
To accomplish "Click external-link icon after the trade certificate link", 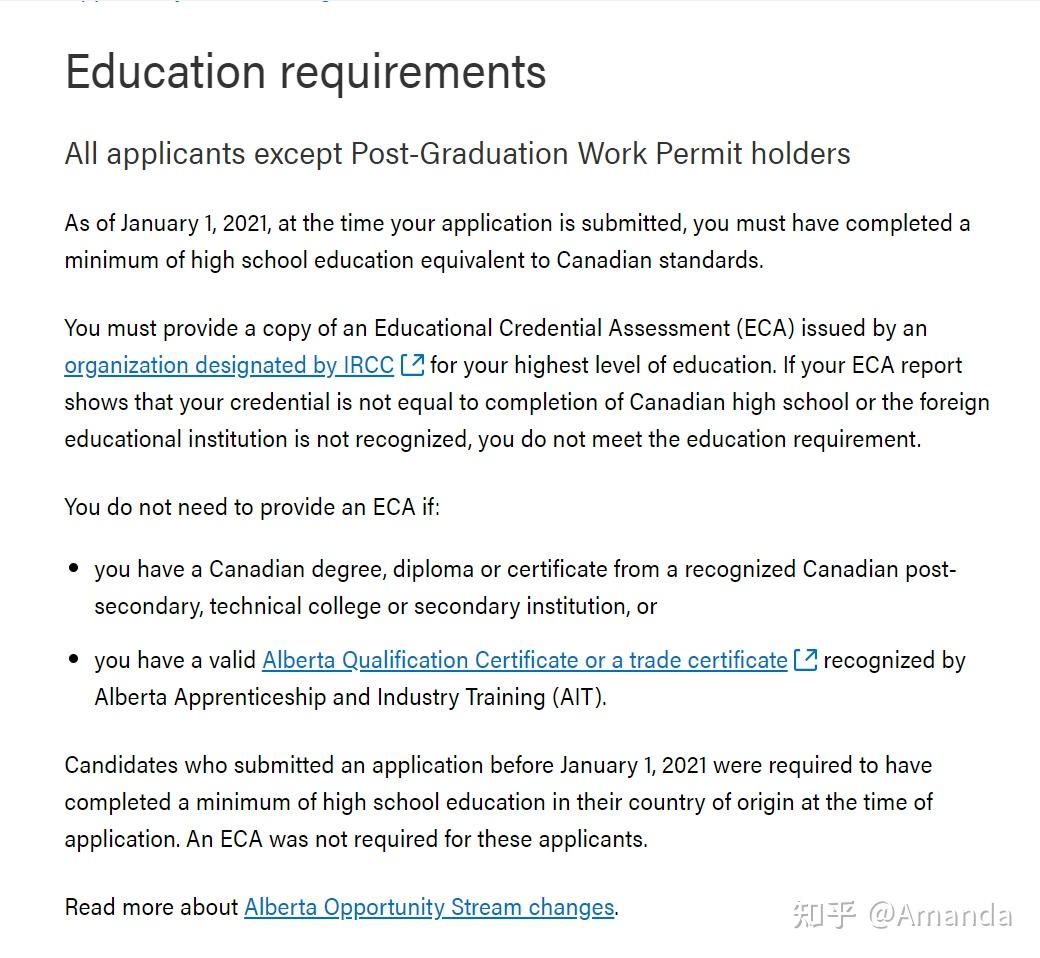I will point(805,660).
